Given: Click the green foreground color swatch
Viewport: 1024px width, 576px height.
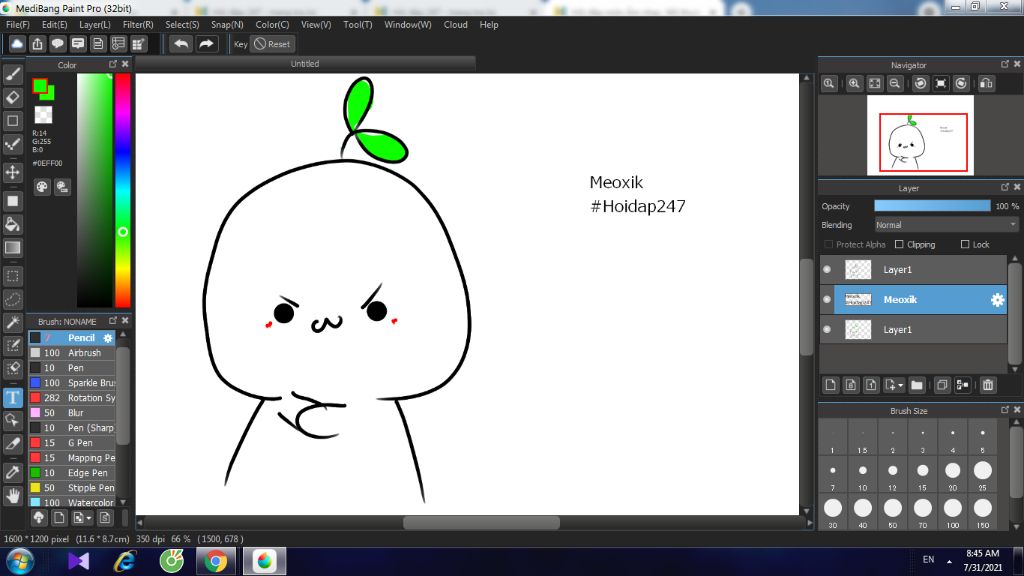Looking at the screenshot, I should coord(40,86).
